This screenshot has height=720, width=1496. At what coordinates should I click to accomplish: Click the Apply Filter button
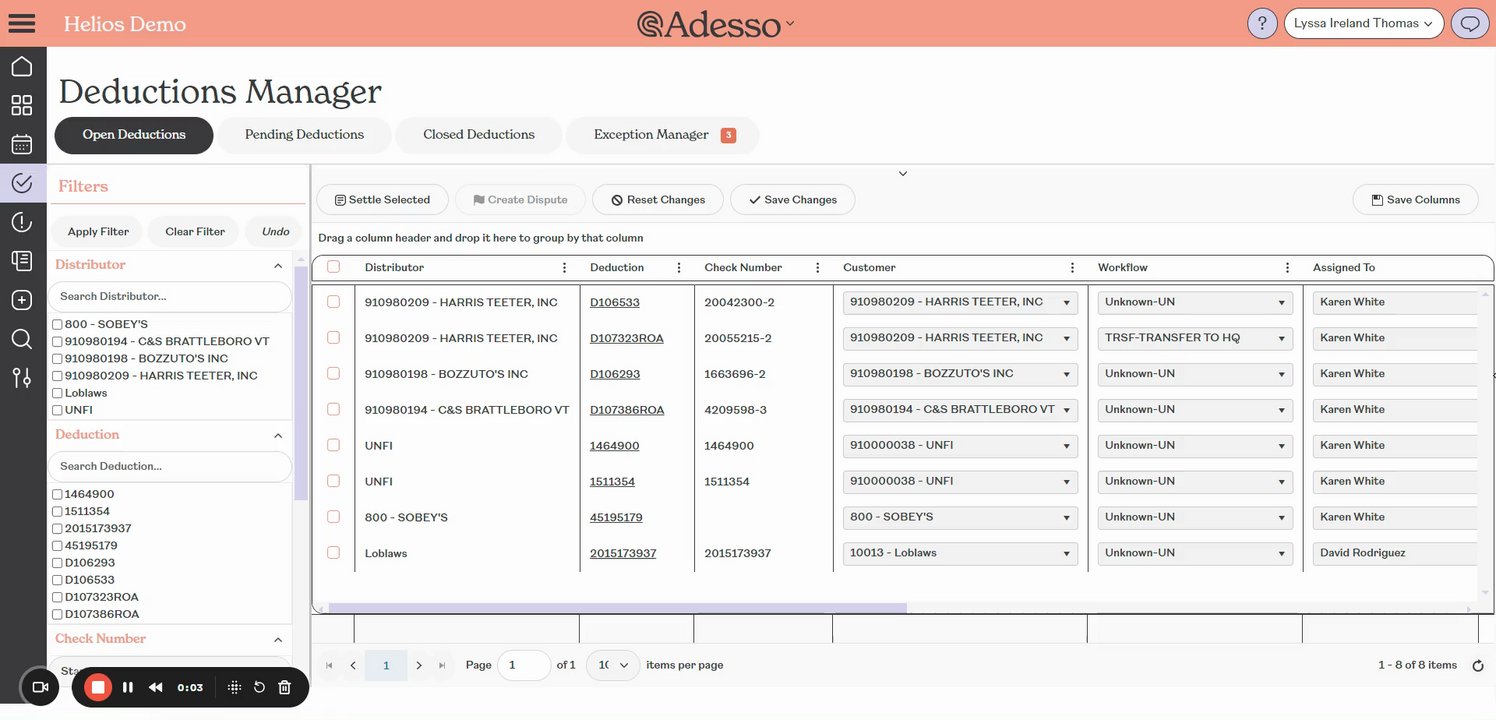98,232
